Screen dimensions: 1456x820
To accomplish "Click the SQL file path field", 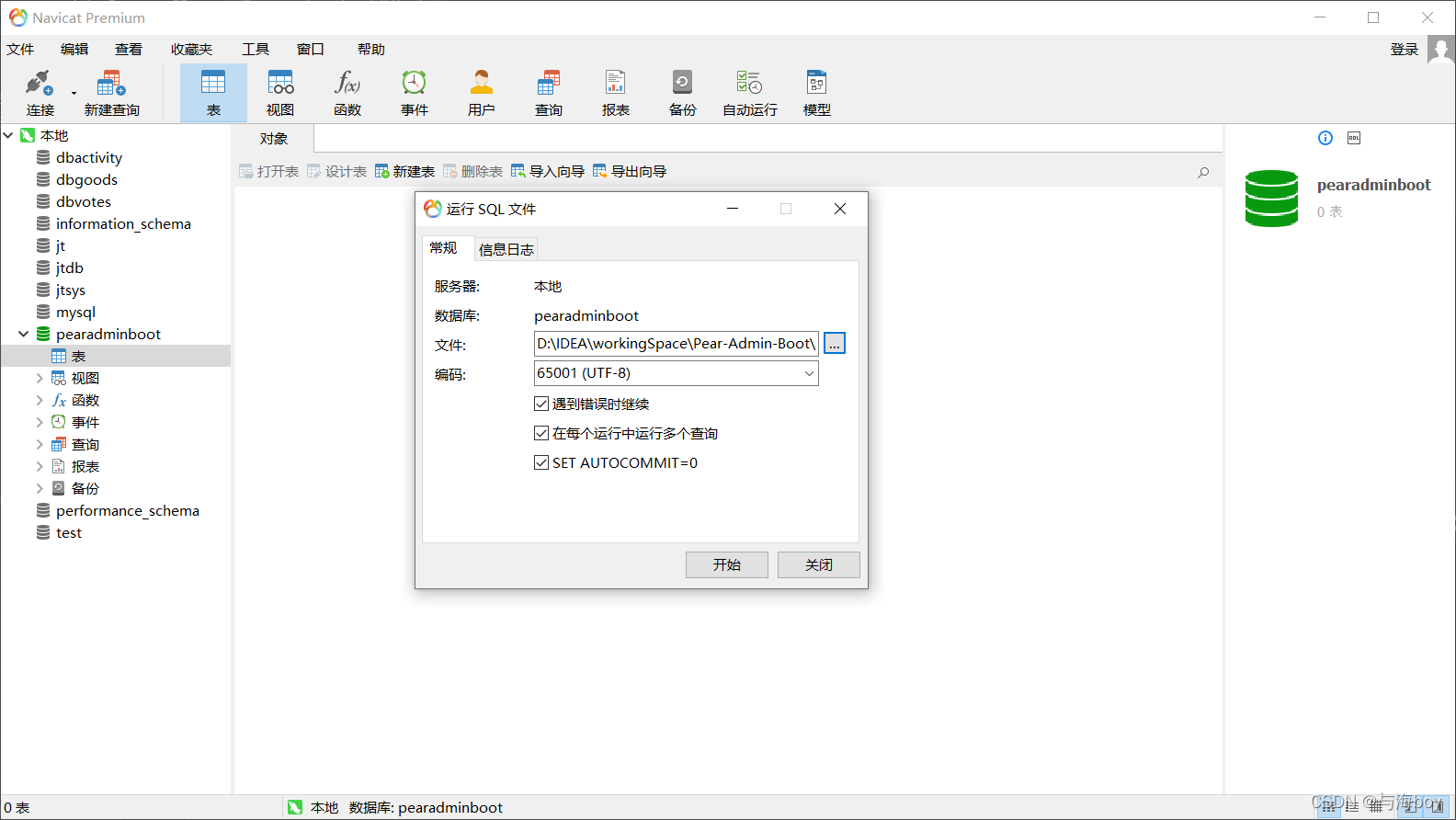I will click(x=676, y=344).
